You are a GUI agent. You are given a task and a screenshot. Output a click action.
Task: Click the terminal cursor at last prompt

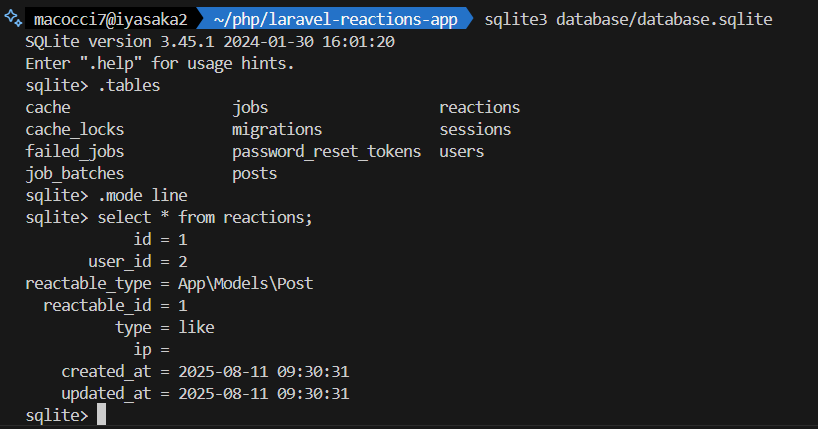coord(101,415)
